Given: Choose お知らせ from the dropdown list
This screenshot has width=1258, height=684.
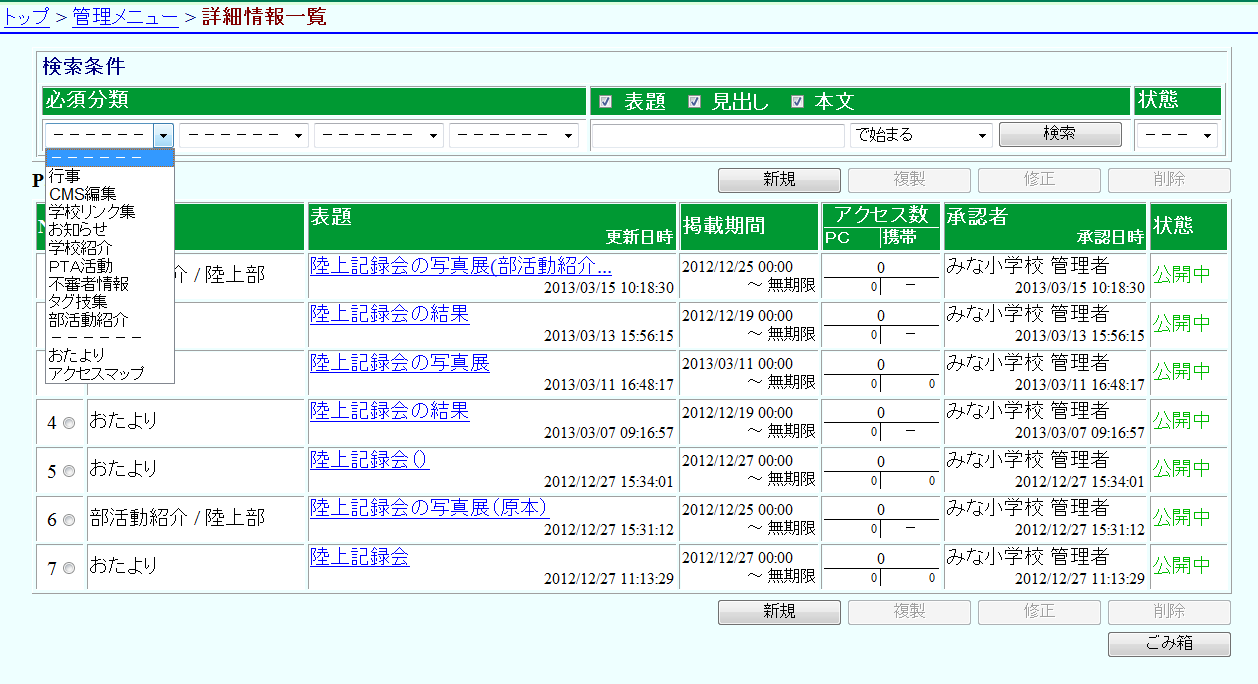Looking at the screenshot, I should click(x=110, y=229).
